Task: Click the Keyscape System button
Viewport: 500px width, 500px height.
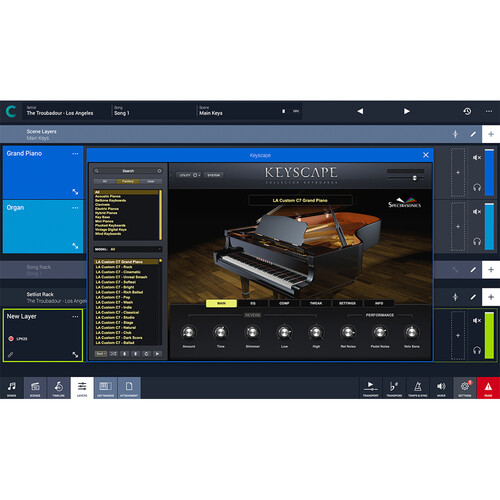Action: pos(213,175)
